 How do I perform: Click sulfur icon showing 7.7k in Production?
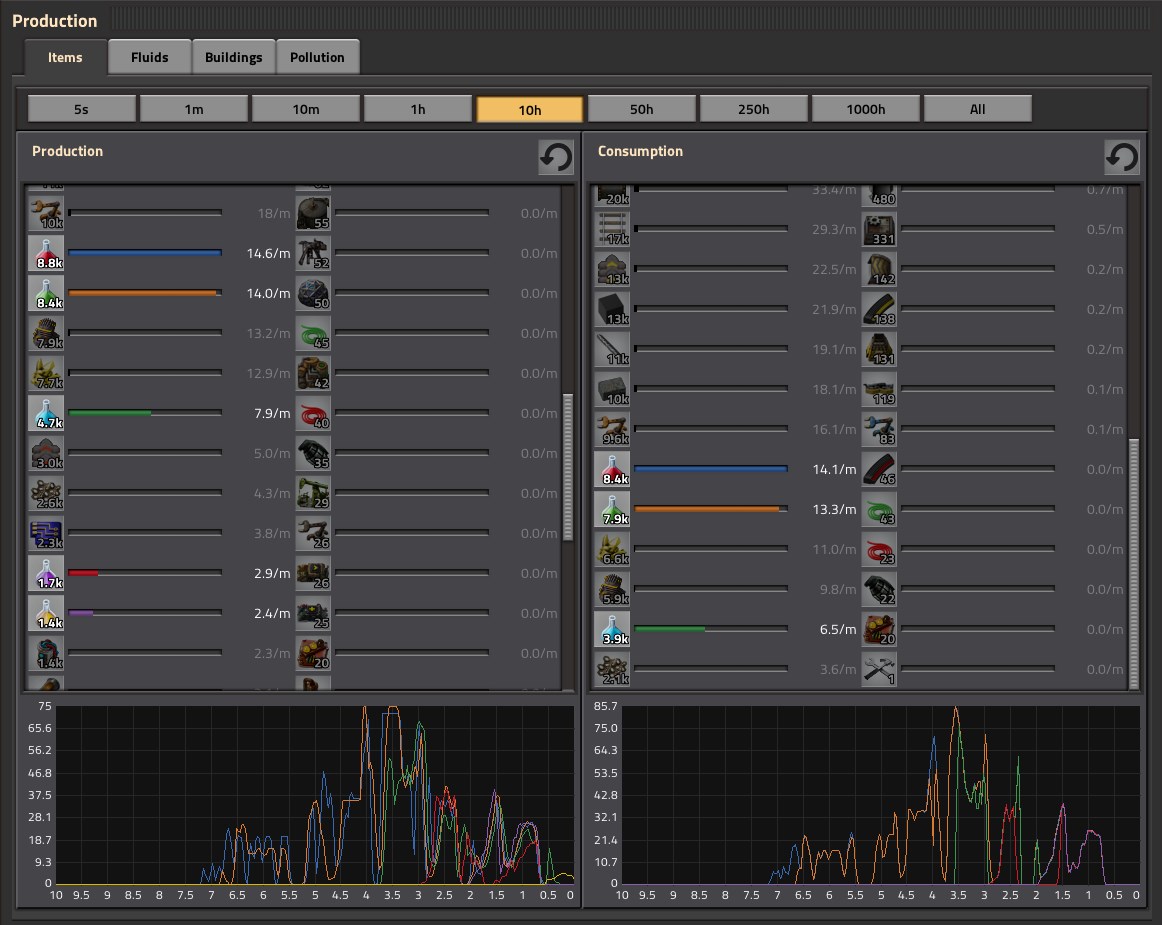tap(46, 374)
